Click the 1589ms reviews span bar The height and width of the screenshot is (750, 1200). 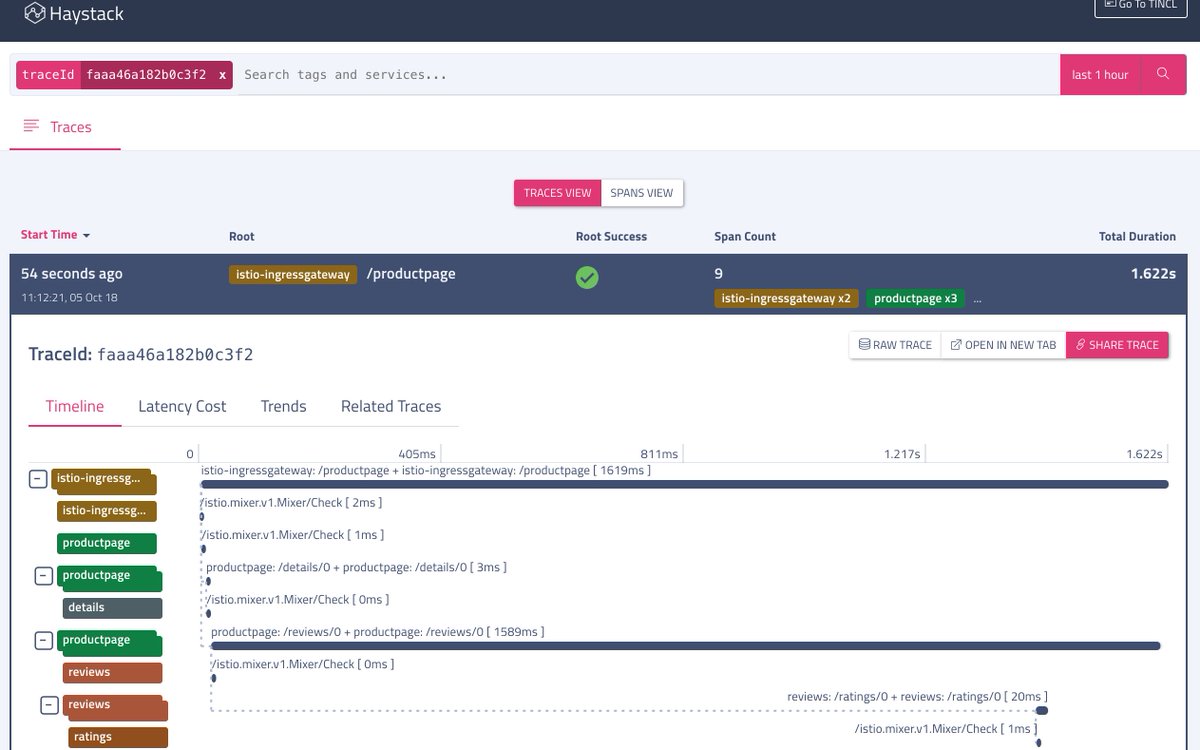click(685, 646)
